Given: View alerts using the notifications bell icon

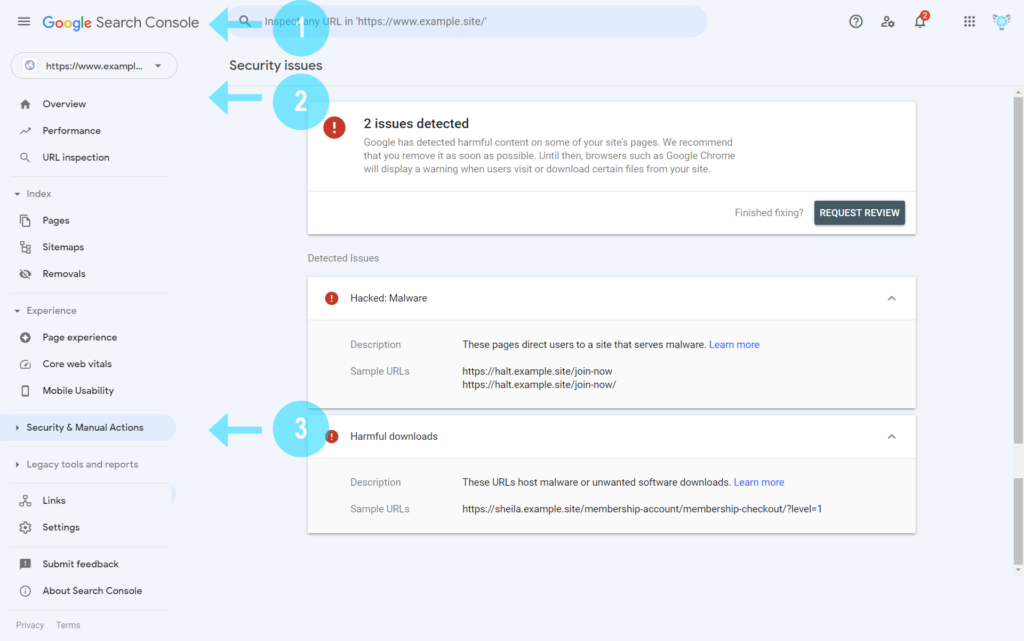Looking at the screenshot, I should pyautogui.click(x=920, y=21).
